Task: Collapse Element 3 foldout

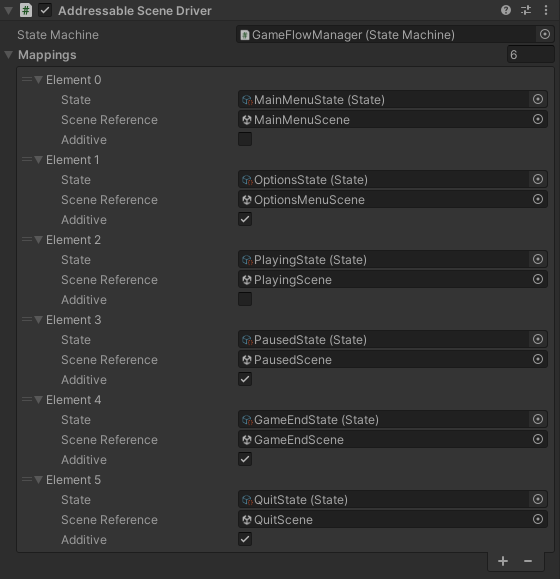Action: point(38,319)
